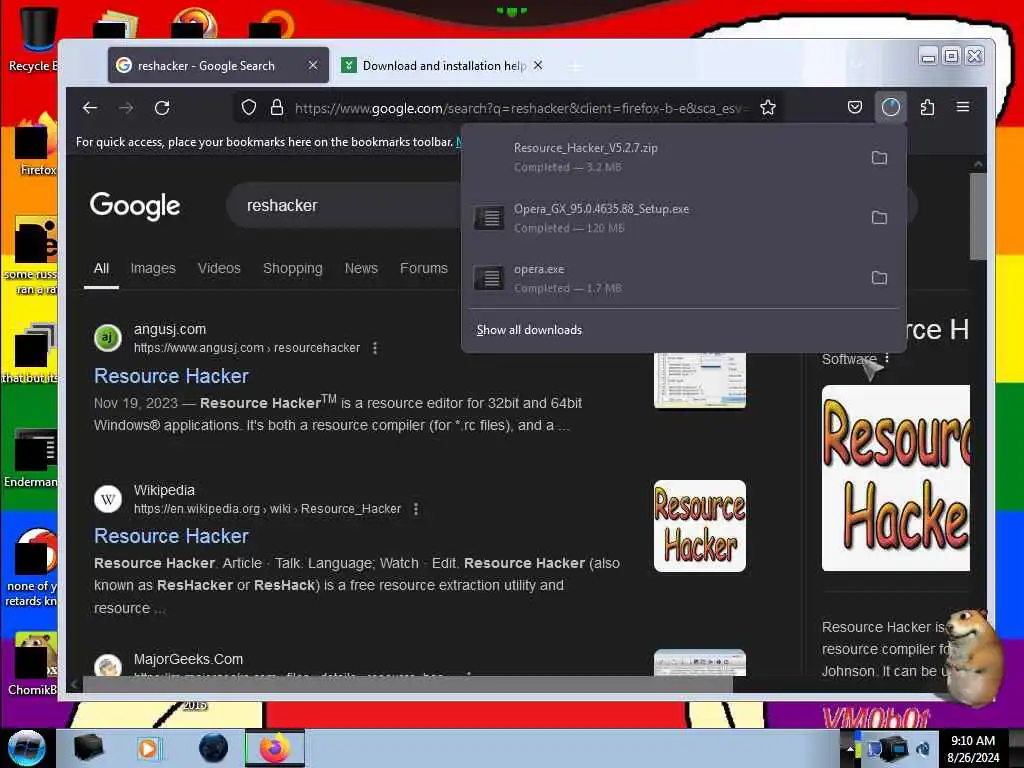
Task: Open options menu for angusj.com result
Action: coord(375,348)
